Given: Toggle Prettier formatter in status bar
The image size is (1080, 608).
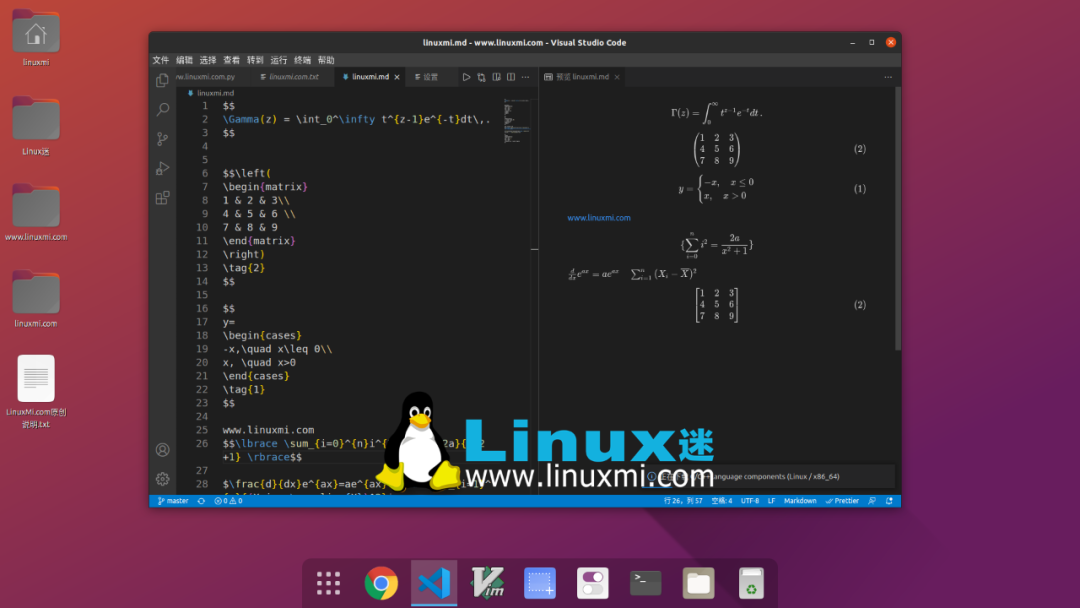Looking at the screenshot, I should 843,501.
